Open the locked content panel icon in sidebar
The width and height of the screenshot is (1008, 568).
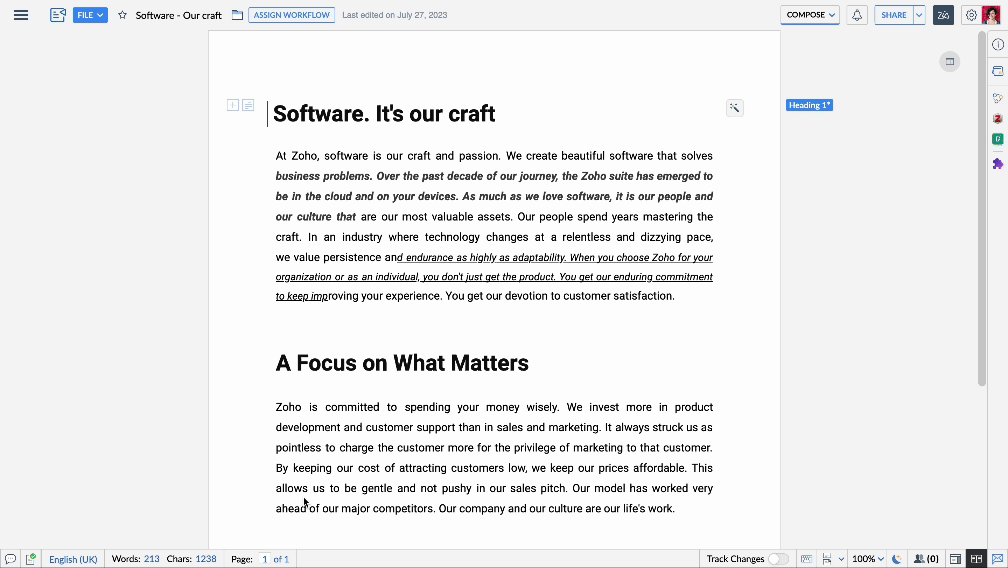(998, 71)
